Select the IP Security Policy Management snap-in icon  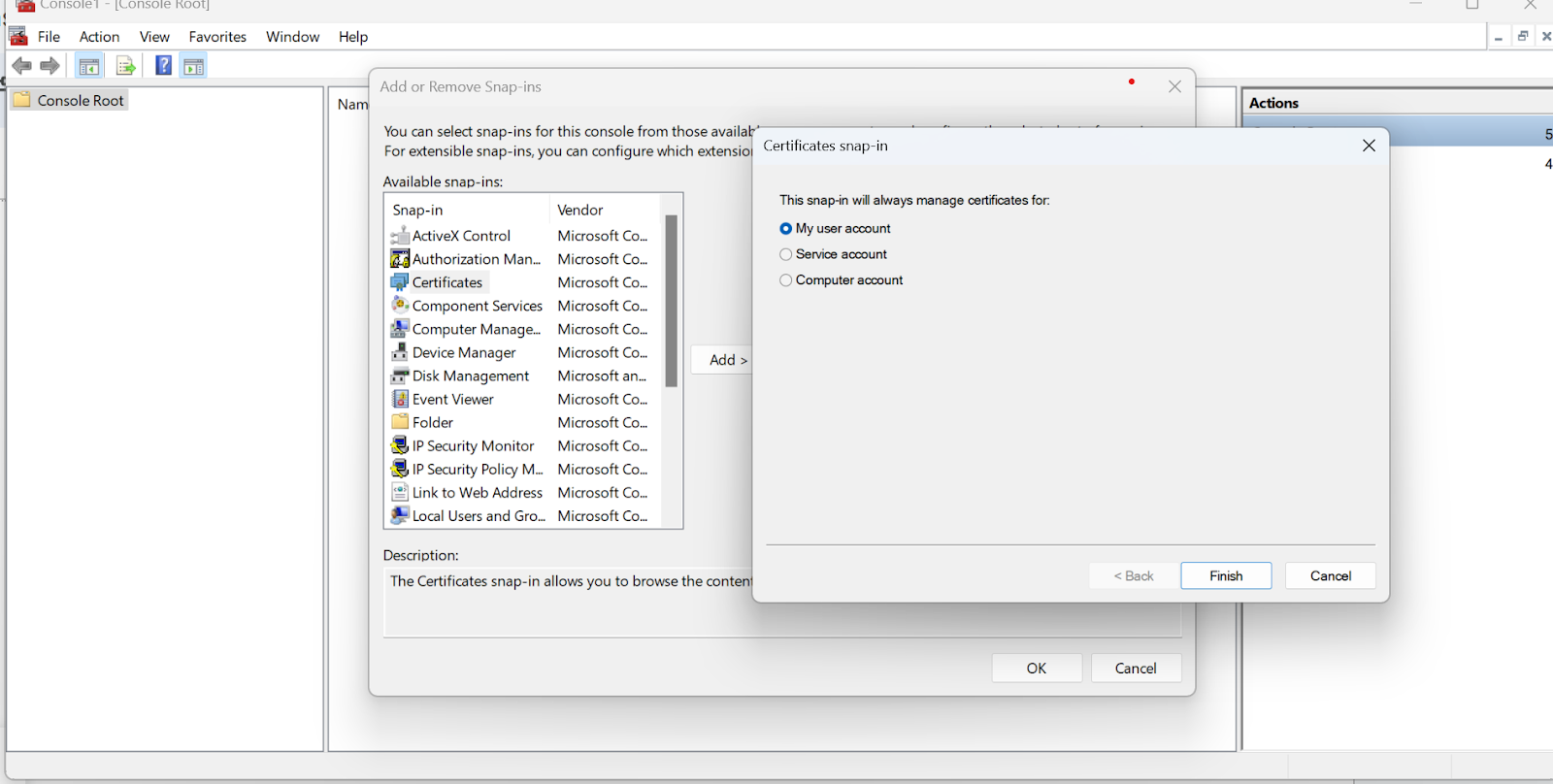[400, 469]
